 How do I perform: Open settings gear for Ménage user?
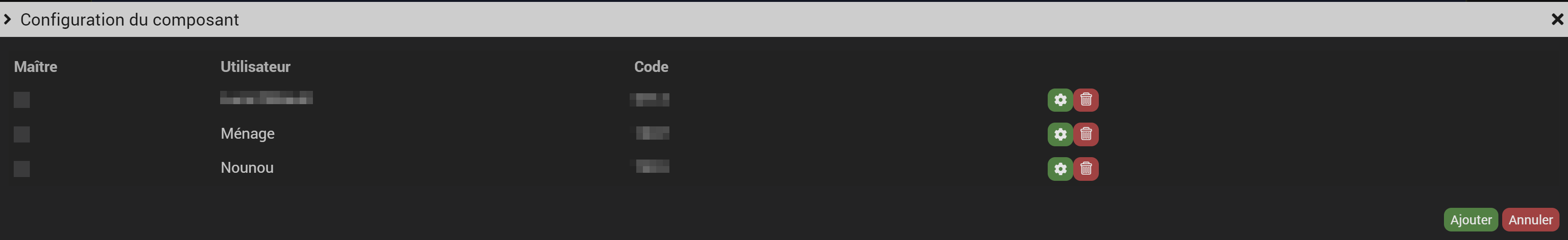(x=1060, y=134)
